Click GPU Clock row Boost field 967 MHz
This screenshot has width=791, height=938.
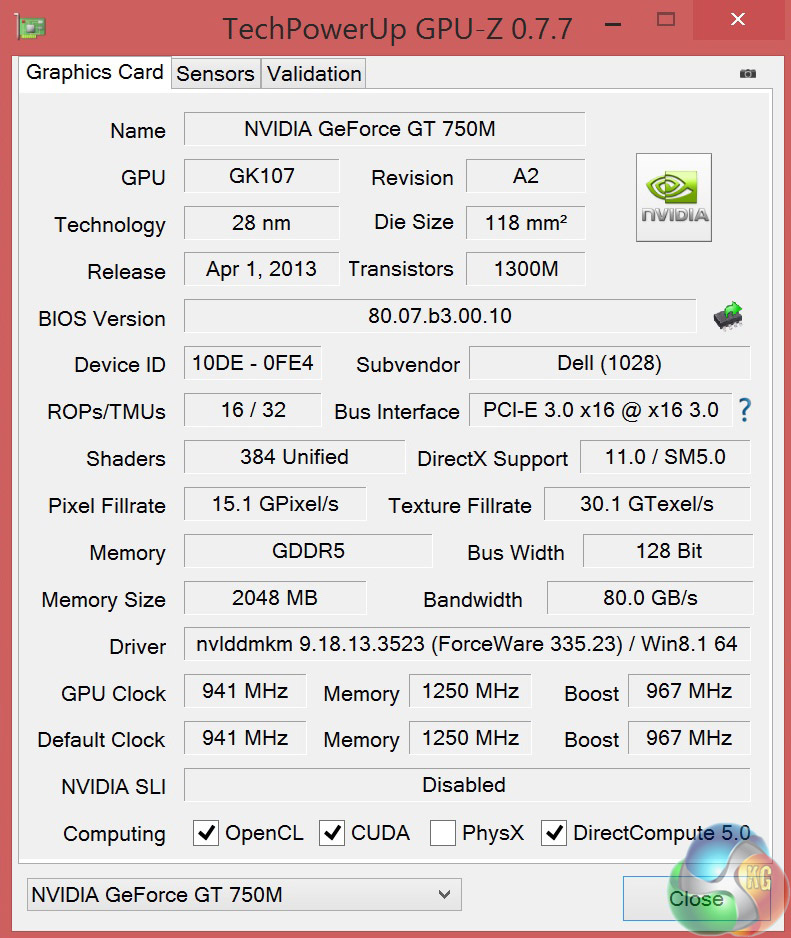pos(689,691)
